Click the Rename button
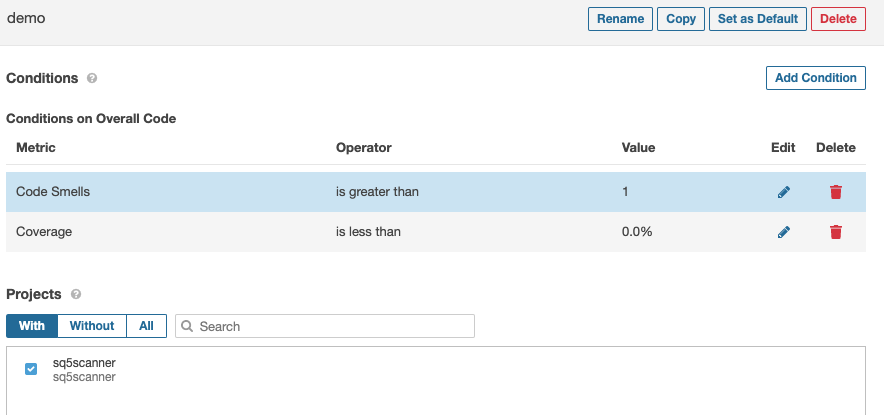The image size is (884, 415). [620, 19]
